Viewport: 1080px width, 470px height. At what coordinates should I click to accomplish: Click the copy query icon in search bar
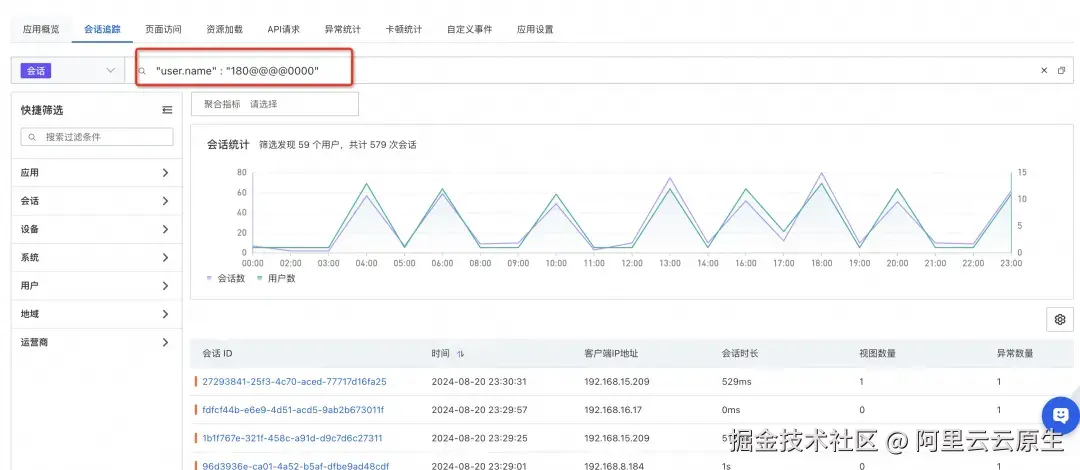(1061, 70)
